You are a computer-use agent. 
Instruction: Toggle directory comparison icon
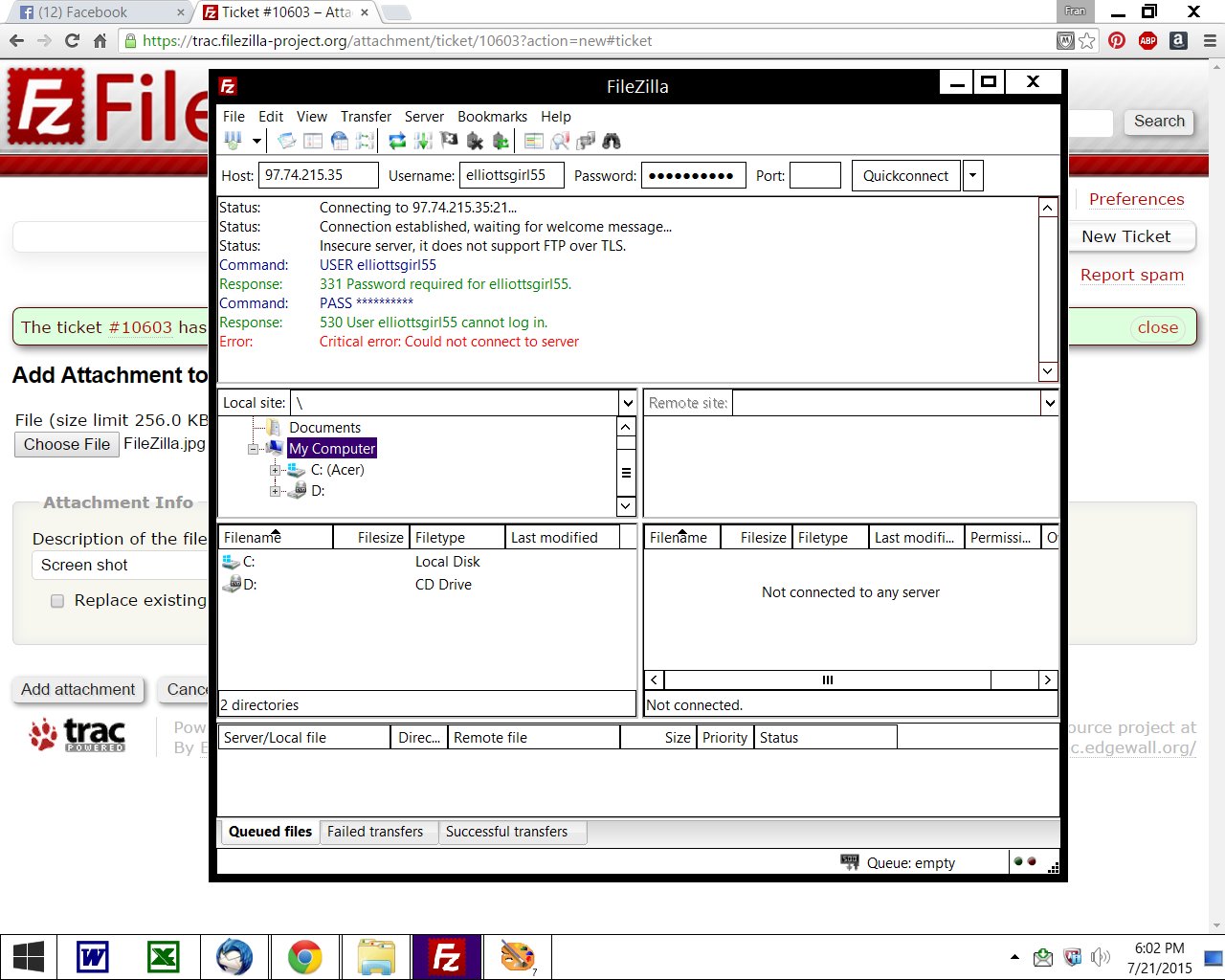pos(560,141)
